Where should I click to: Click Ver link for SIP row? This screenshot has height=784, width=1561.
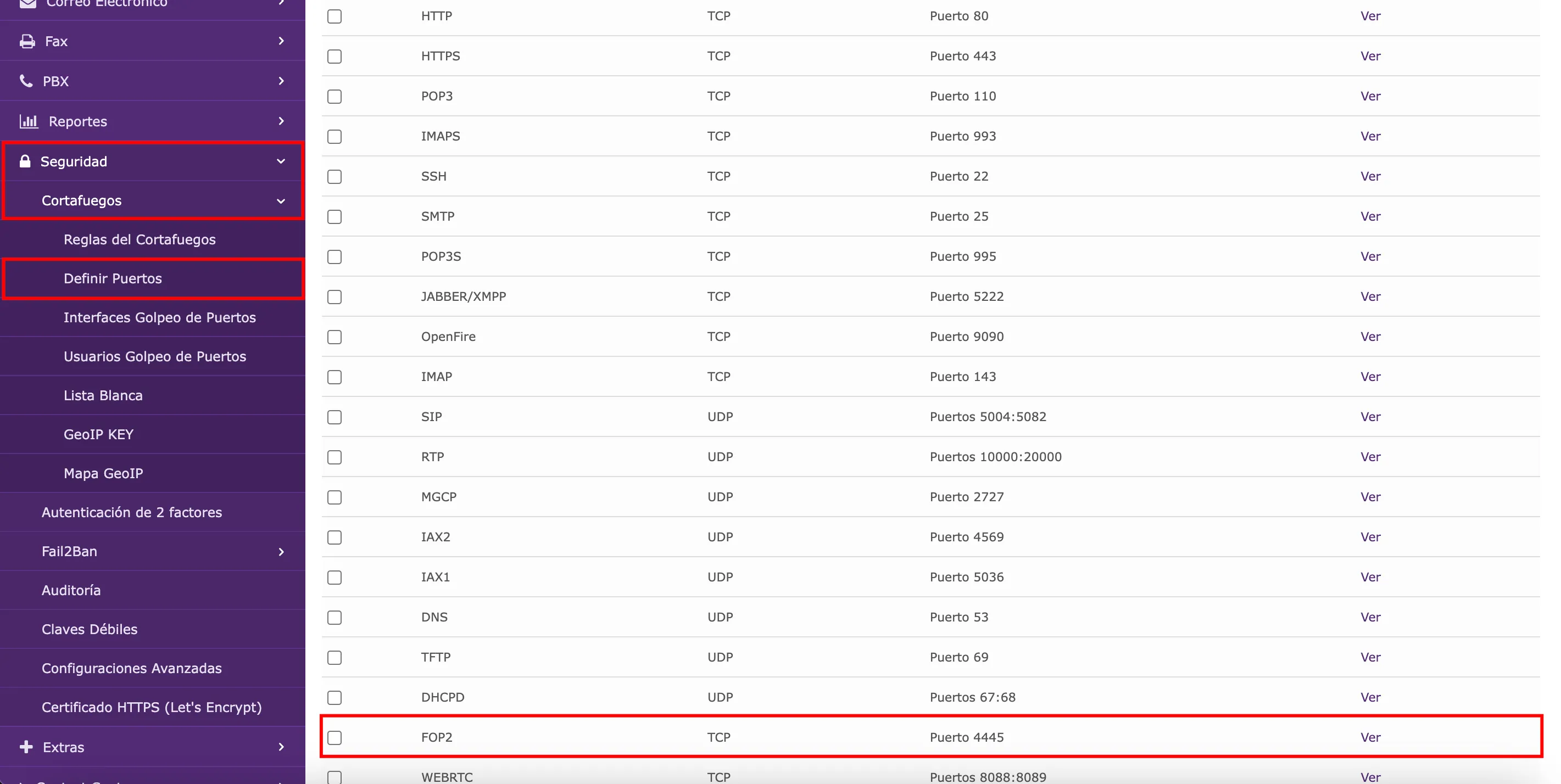pyautogui.click(x=1370, y=417)
